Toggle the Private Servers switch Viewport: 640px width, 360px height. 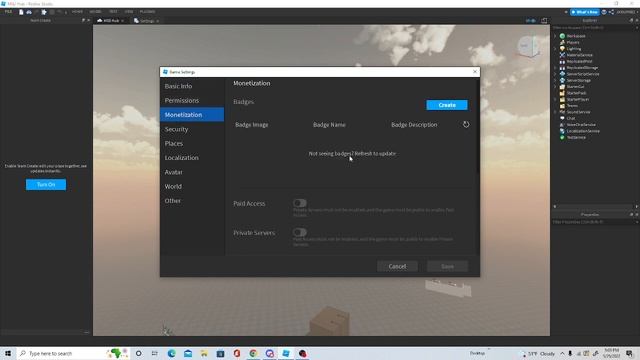point(300,232)
